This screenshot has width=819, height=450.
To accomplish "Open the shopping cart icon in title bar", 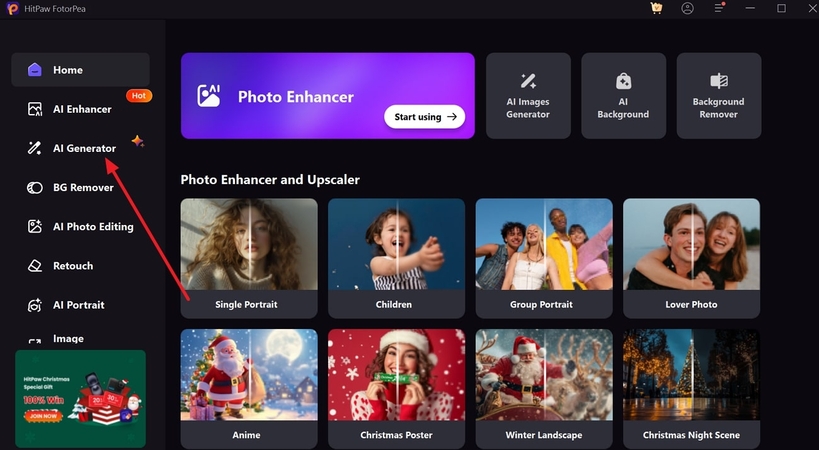I will point(656,8).
